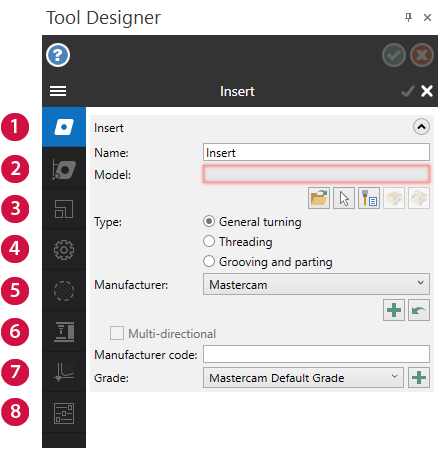The image size is (438, 449).
Task: Click the select-from-screen cursor icon
Action: pos(344,198)
